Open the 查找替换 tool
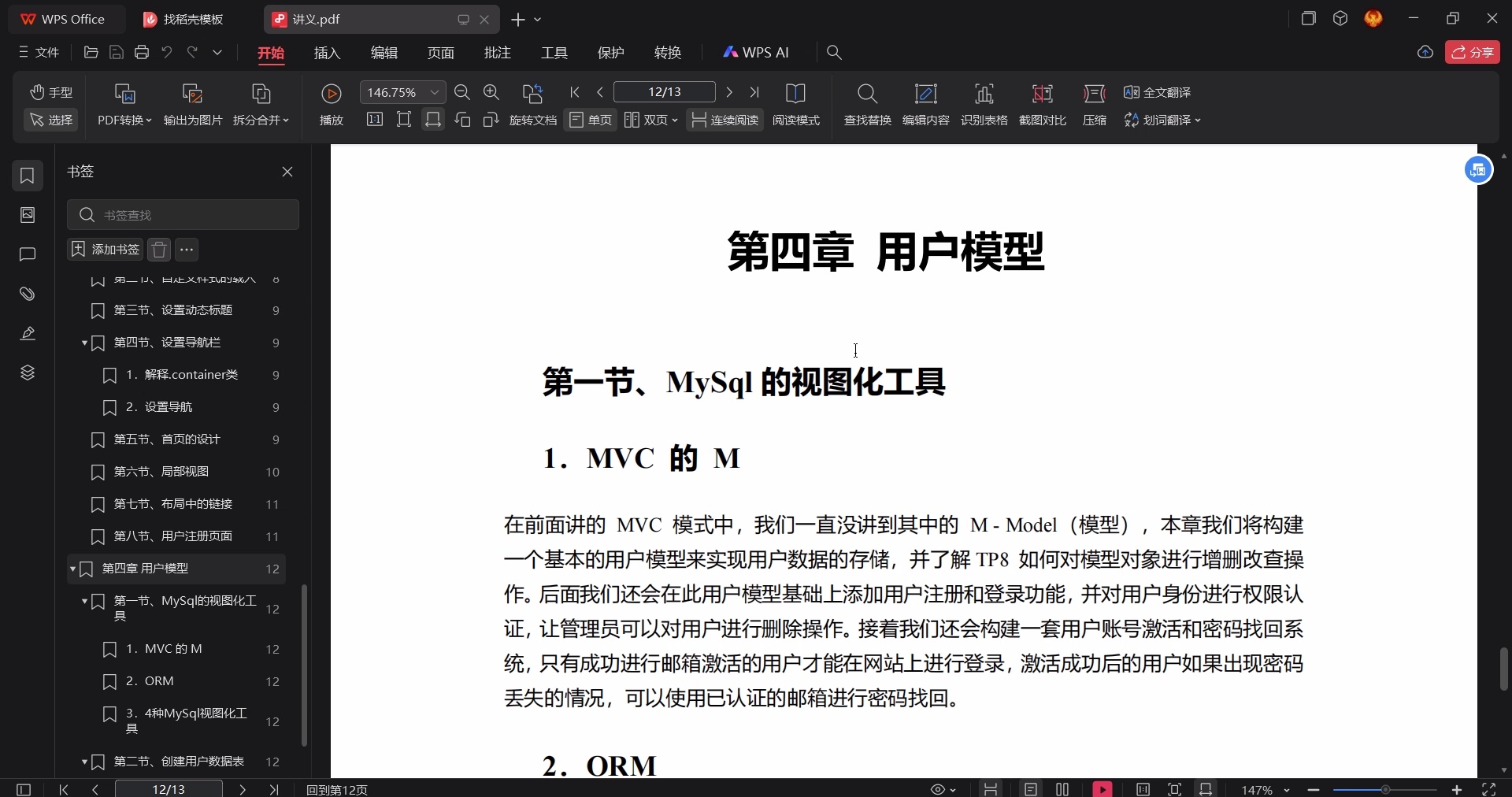The height and width of the screenshot is (797, 1512). click(866, 105)
